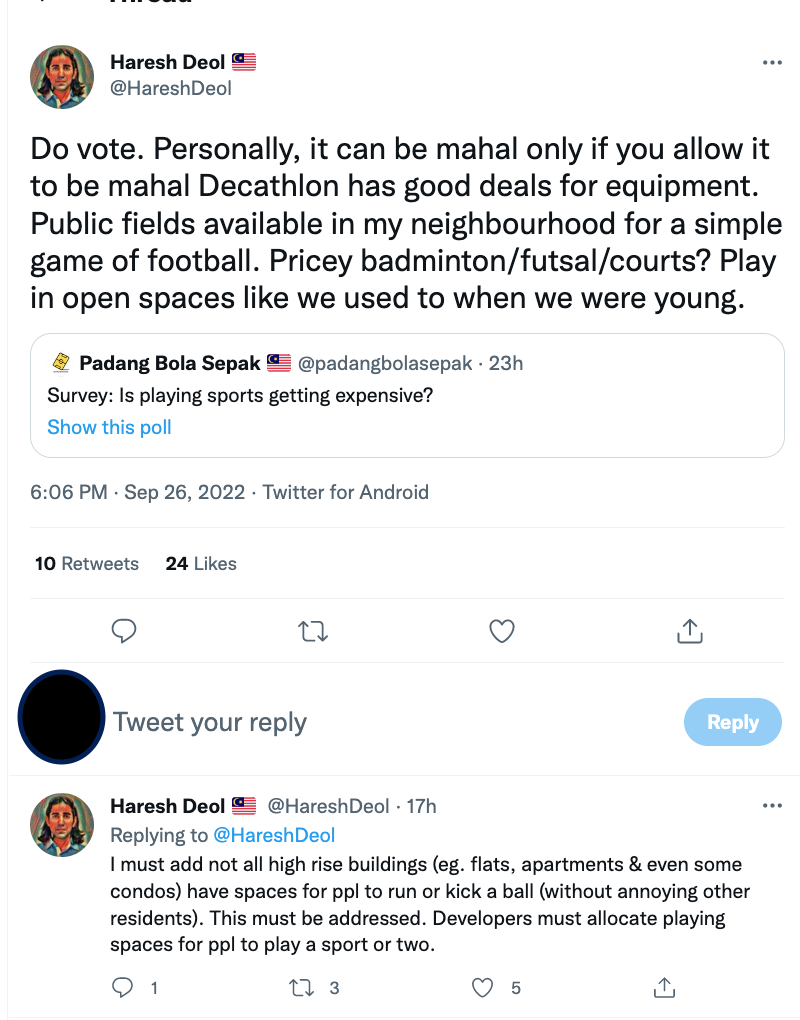Click @HareshDeol in Replying to line

[x=273, y=835]
